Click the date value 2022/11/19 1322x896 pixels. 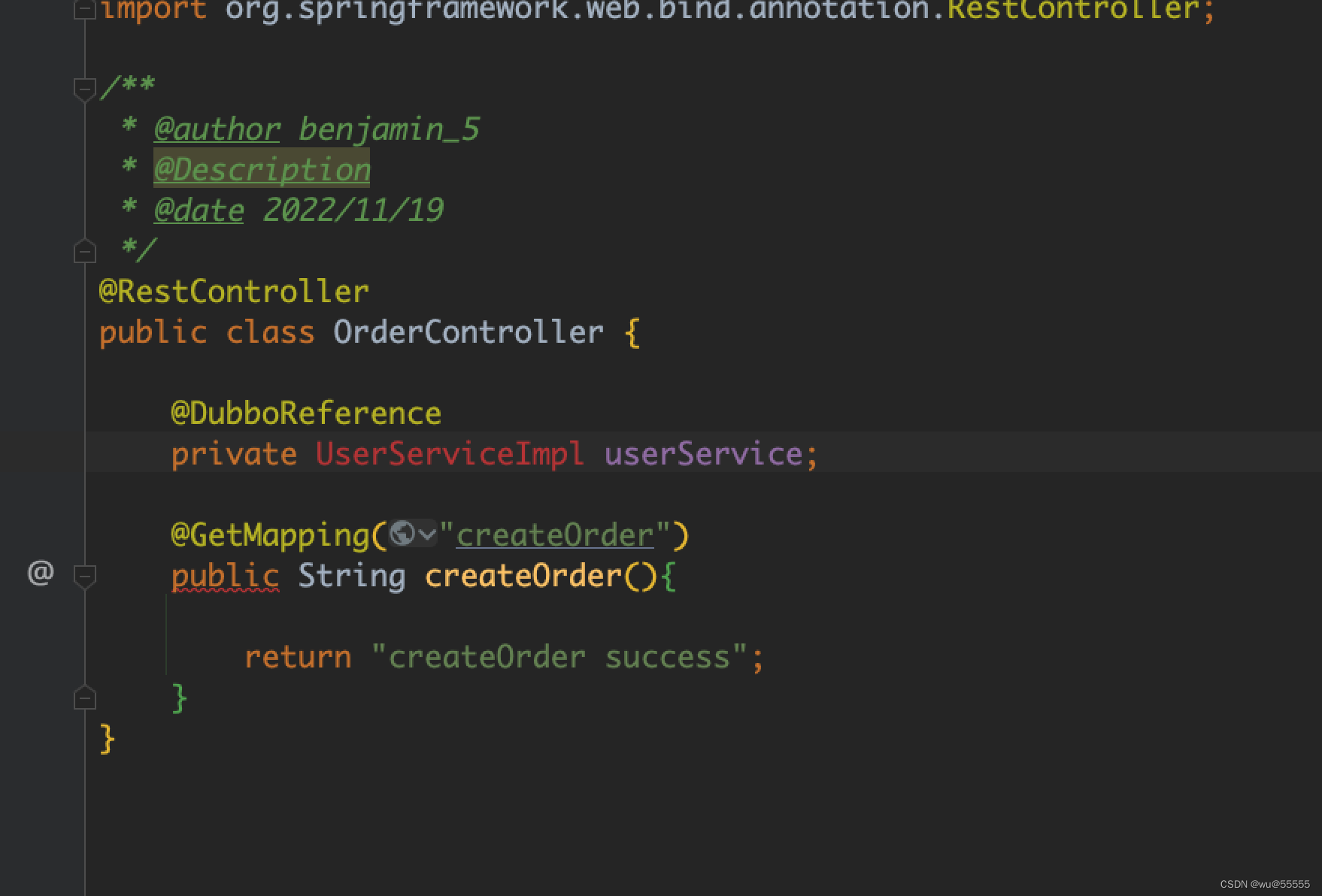click(353, 210)
